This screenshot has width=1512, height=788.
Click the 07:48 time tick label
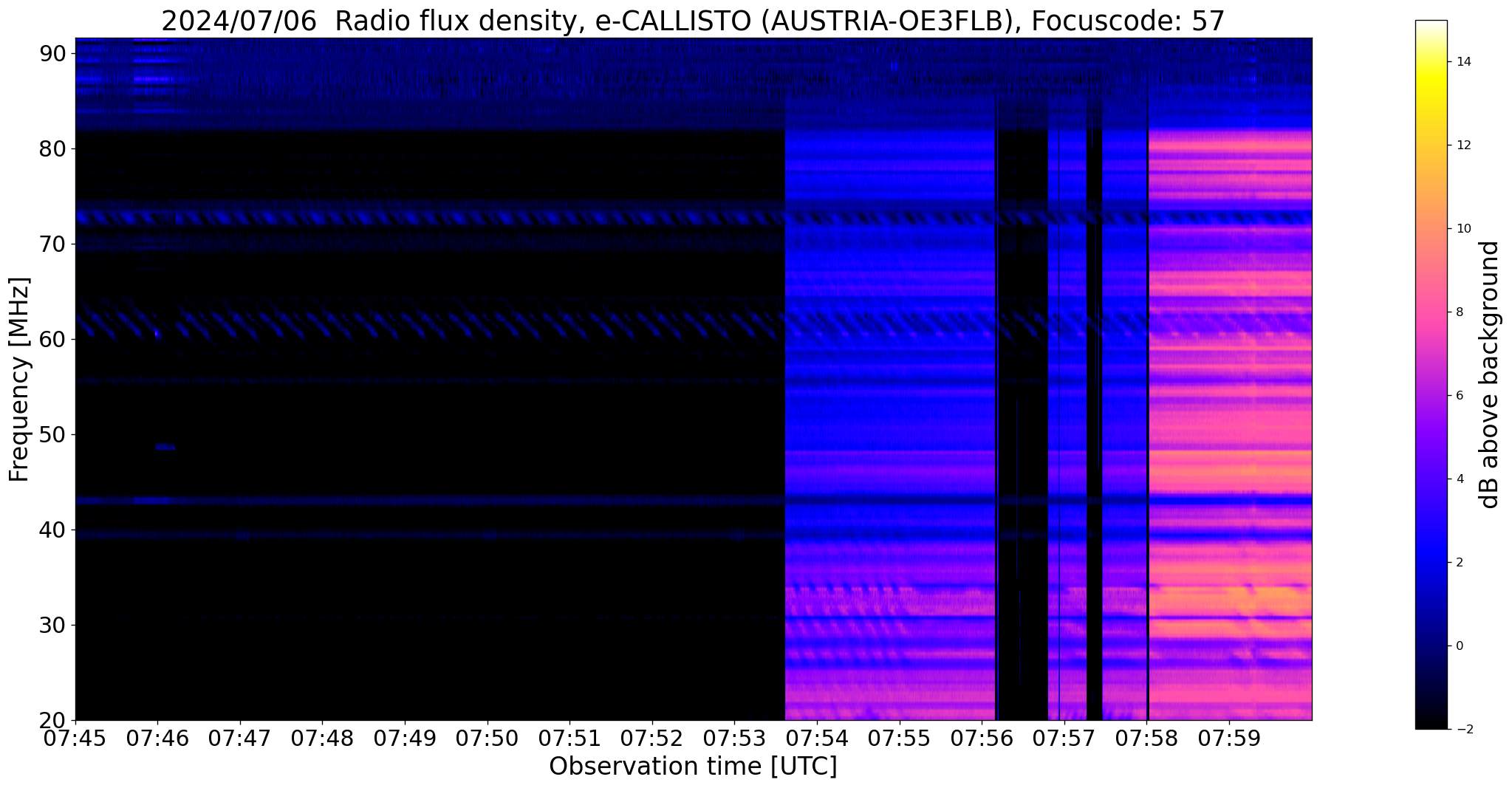(322, 738)
